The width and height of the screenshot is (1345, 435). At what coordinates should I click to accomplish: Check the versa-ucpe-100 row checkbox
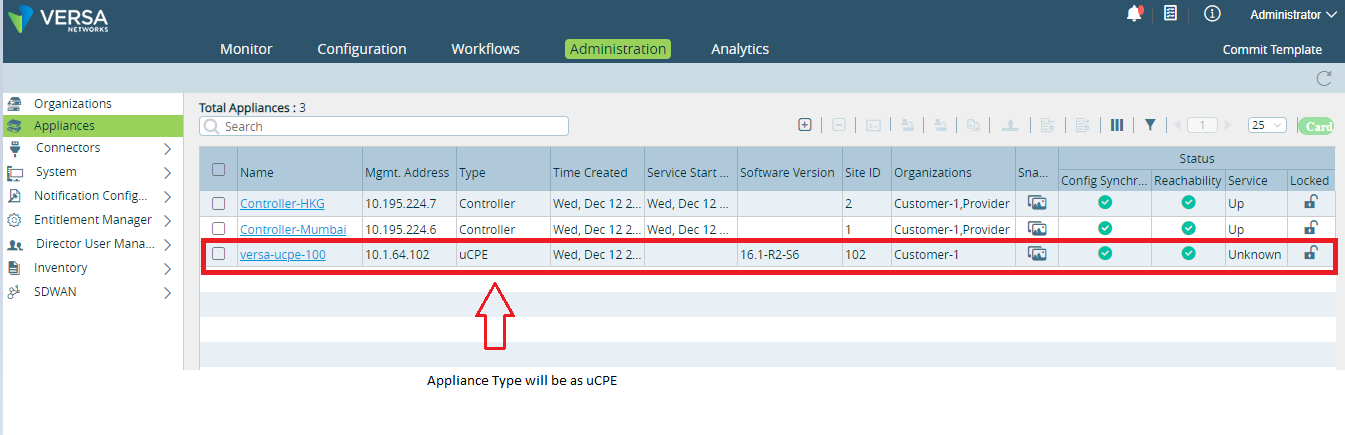coord(218,254)
